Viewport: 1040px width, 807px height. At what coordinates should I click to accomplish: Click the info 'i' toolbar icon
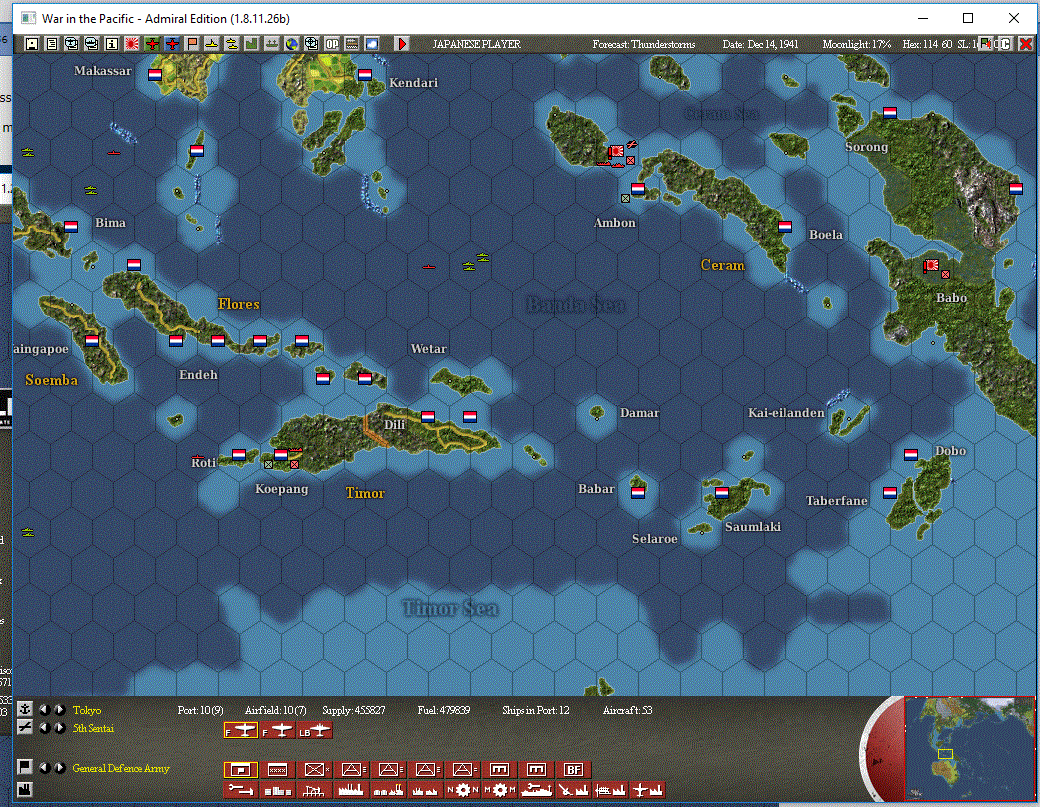[112, 44]
